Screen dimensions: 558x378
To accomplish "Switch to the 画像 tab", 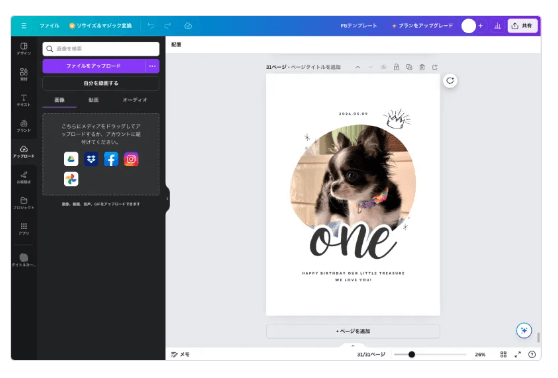I will pos(59,100).
